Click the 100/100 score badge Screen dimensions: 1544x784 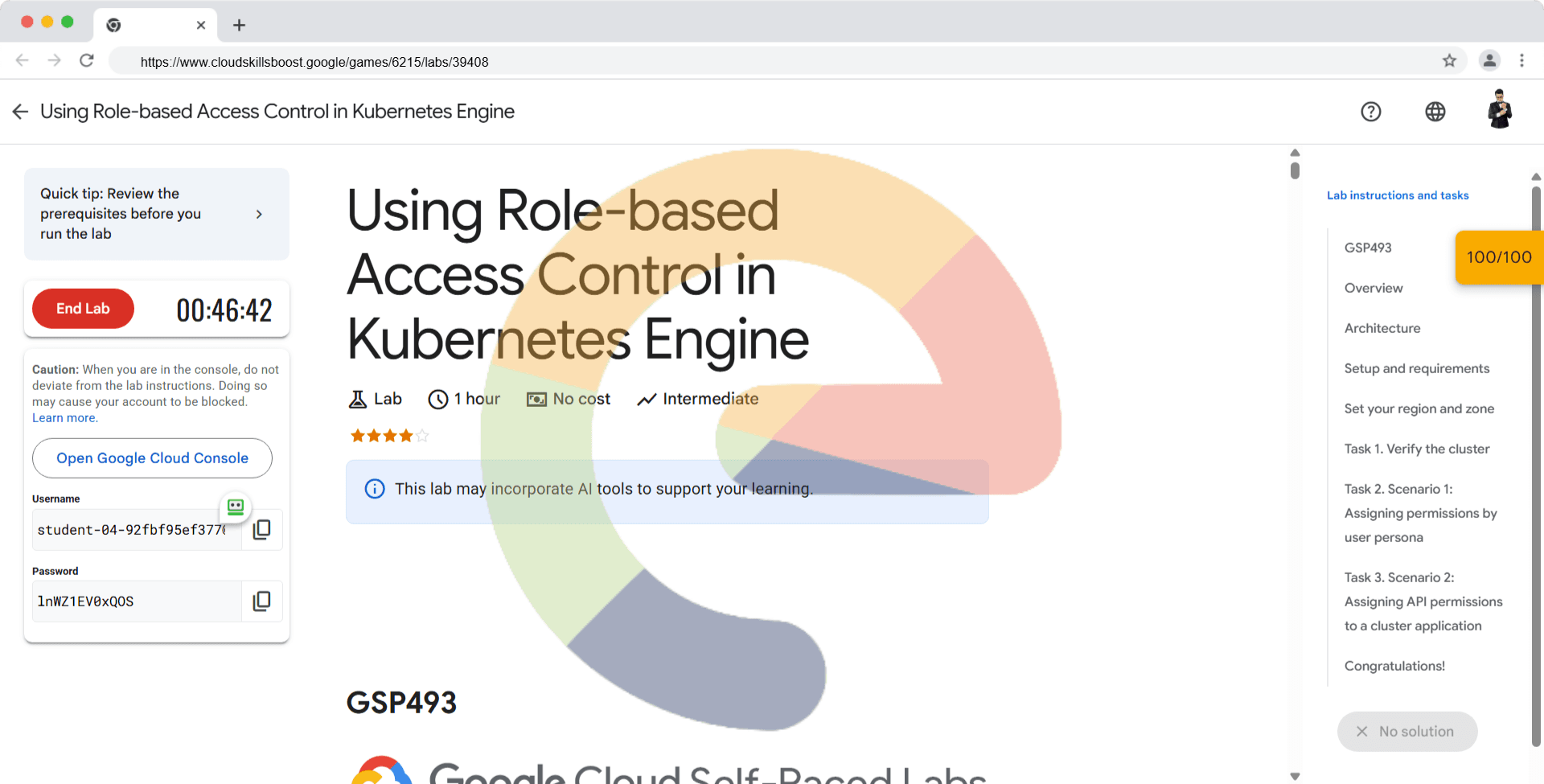point(1499,257)
